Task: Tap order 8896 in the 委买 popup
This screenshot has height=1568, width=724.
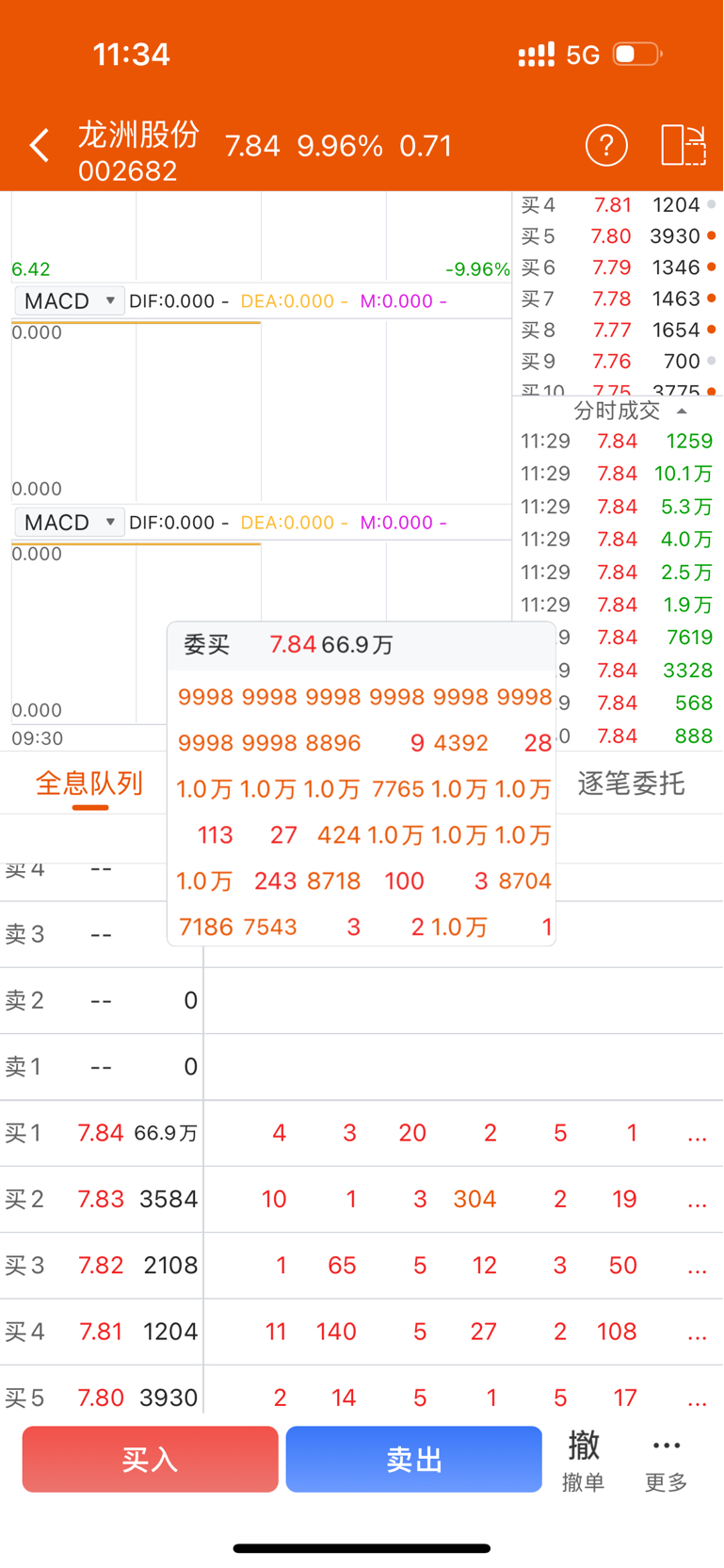Action: (333, 743)
